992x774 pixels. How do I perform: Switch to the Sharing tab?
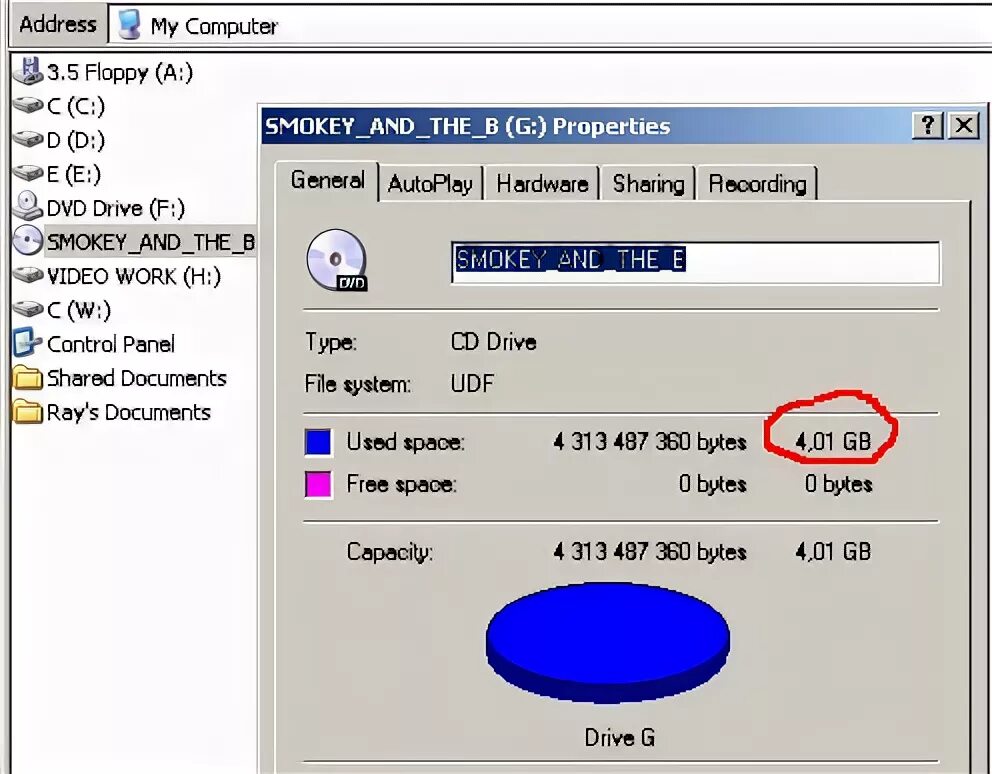646,183
